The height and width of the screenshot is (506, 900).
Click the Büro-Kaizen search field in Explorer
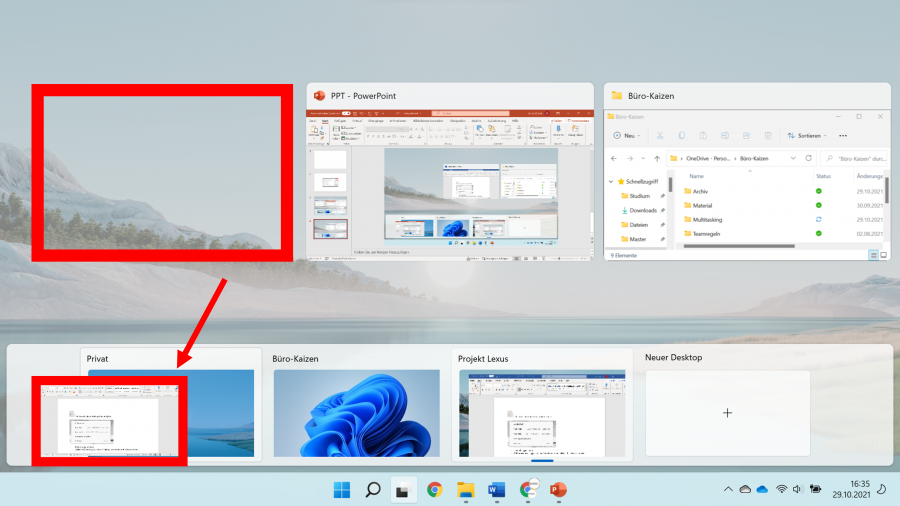pos(855,158)
